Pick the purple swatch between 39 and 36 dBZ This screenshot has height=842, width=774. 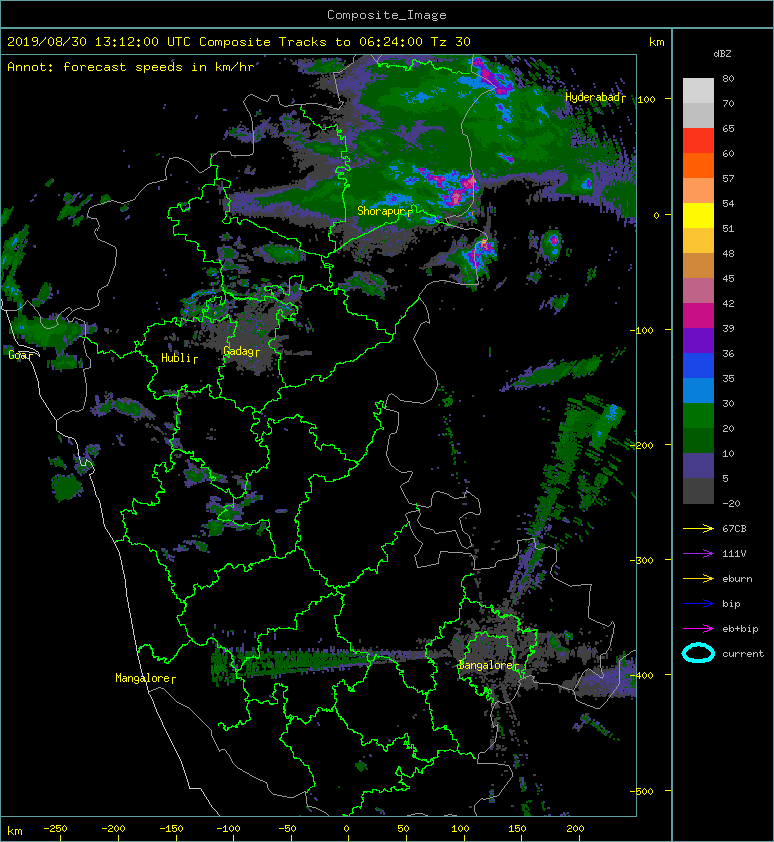698,341
